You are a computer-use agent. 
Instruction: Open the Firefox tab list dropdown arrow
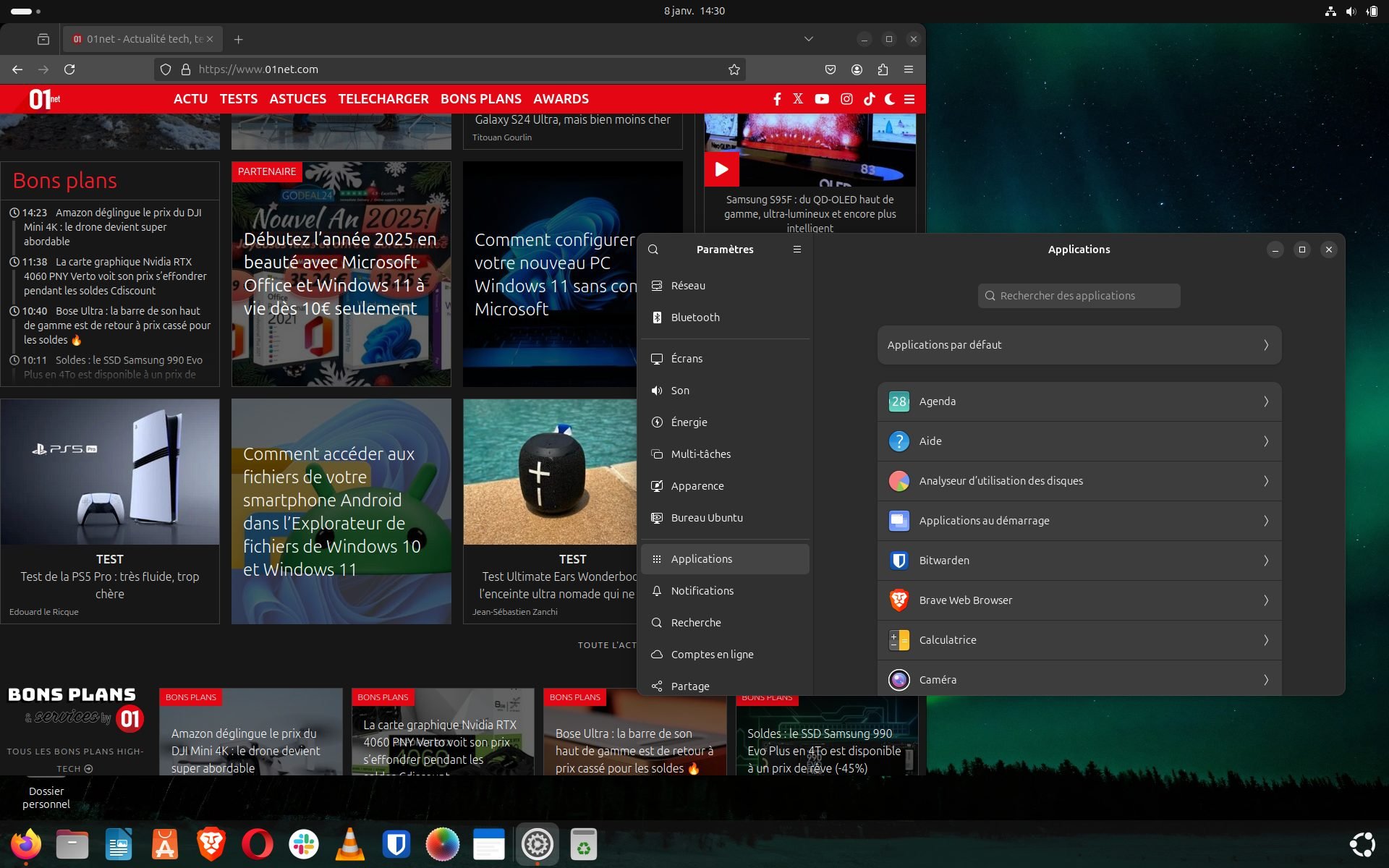point(809,39)
